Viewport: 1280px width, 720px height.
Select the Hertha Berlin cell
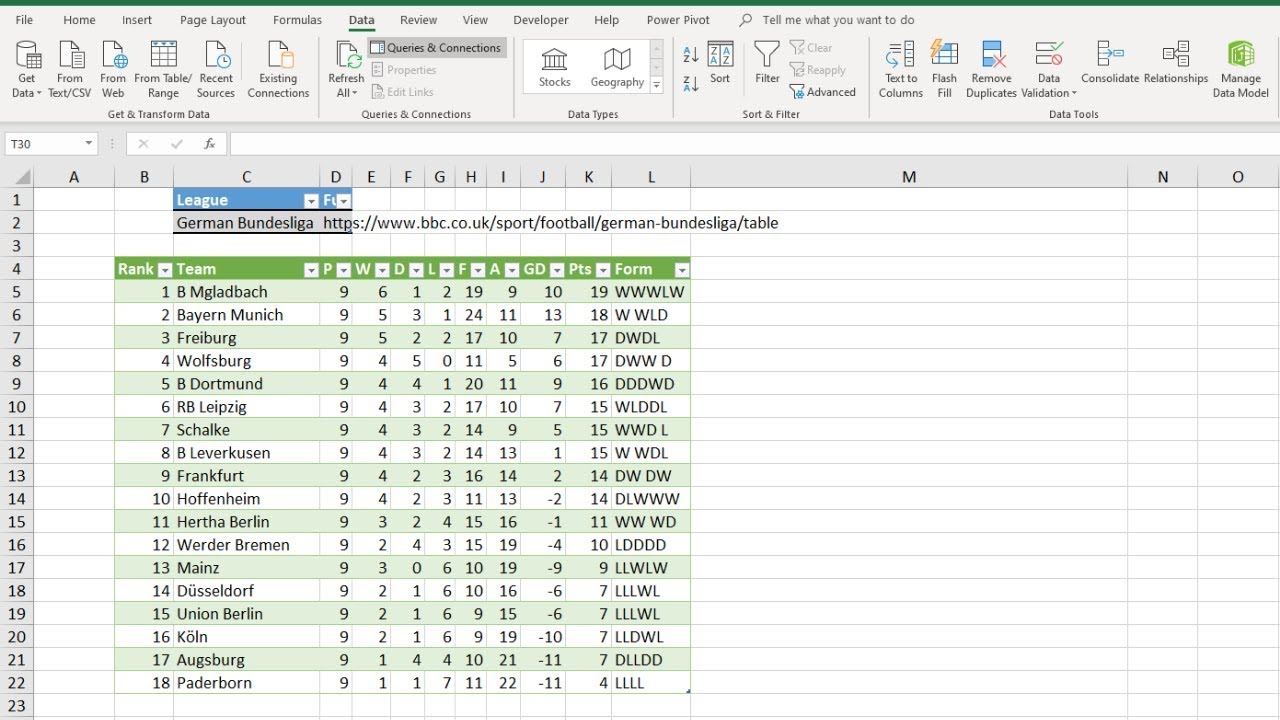coord(246,522)
